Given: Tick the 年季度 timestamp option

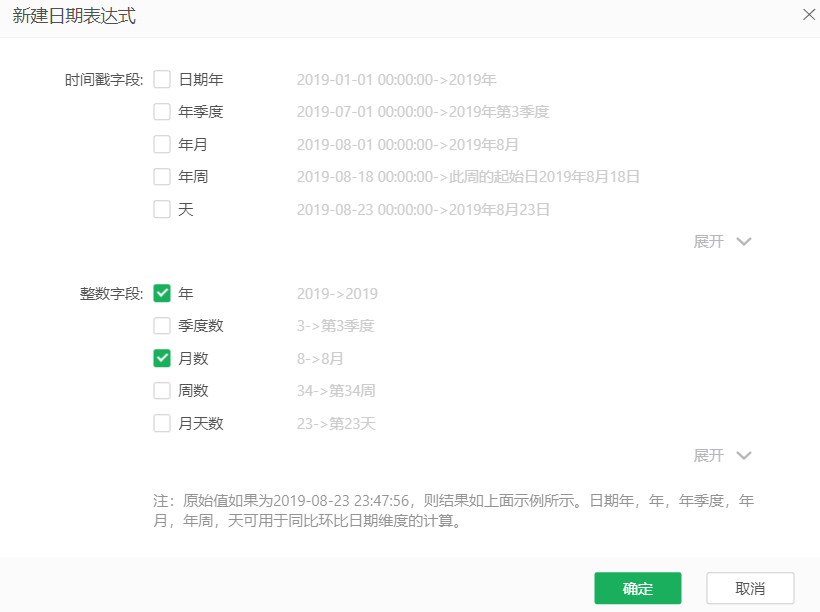Looking at the screenshot, I should pyautogui.click(x=162, y=112).
